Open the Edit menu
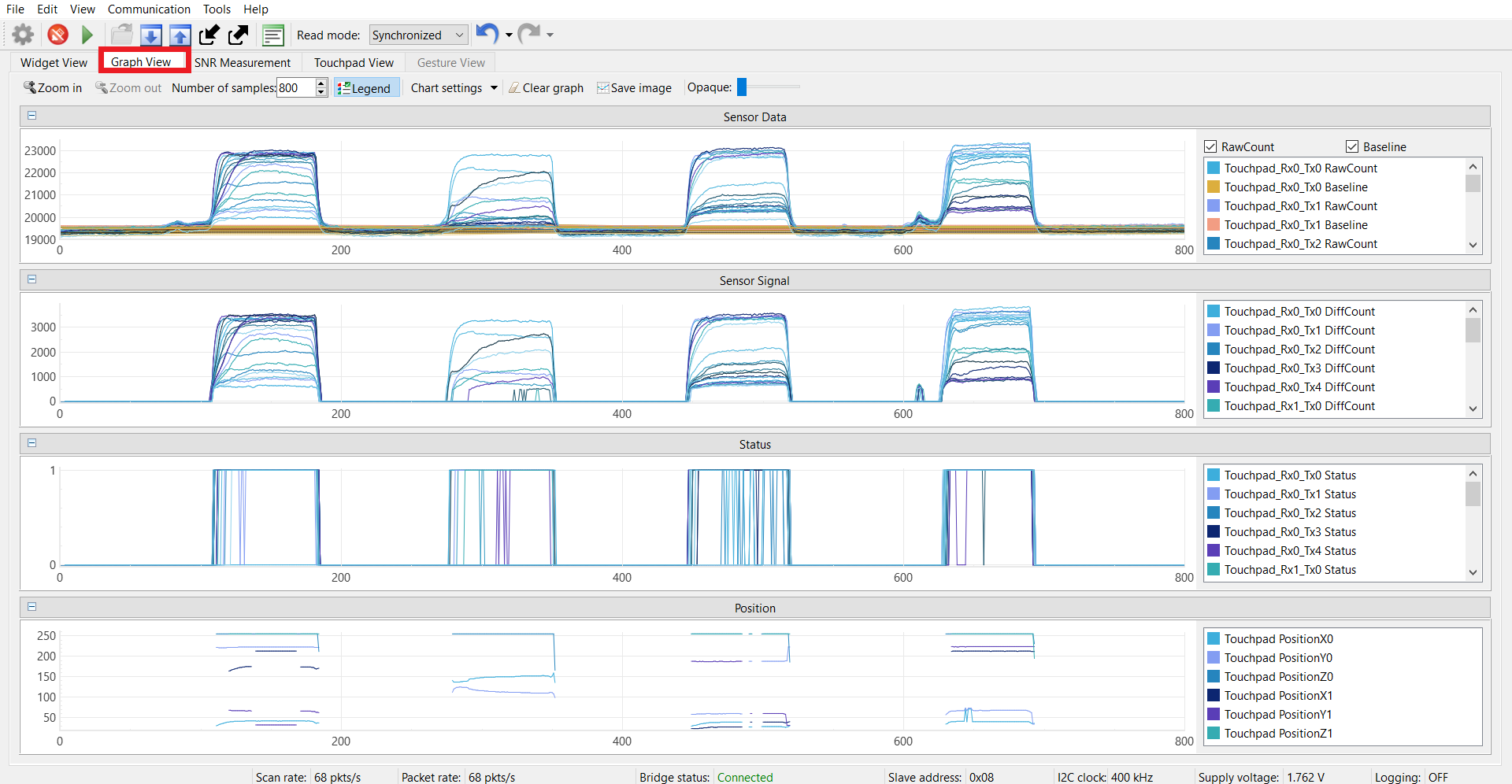 47,9
